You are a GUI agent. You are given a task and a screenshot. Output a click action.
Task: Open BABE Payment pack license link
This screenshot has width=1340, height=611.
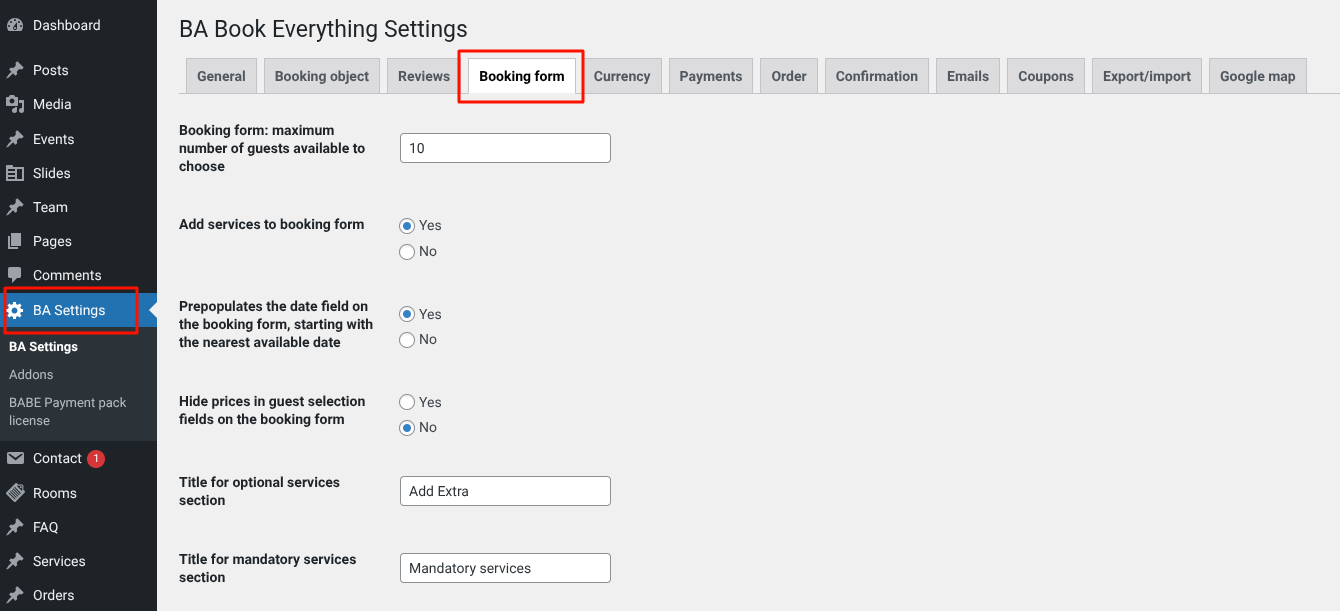pyautogui.click(x=67, y=411)
